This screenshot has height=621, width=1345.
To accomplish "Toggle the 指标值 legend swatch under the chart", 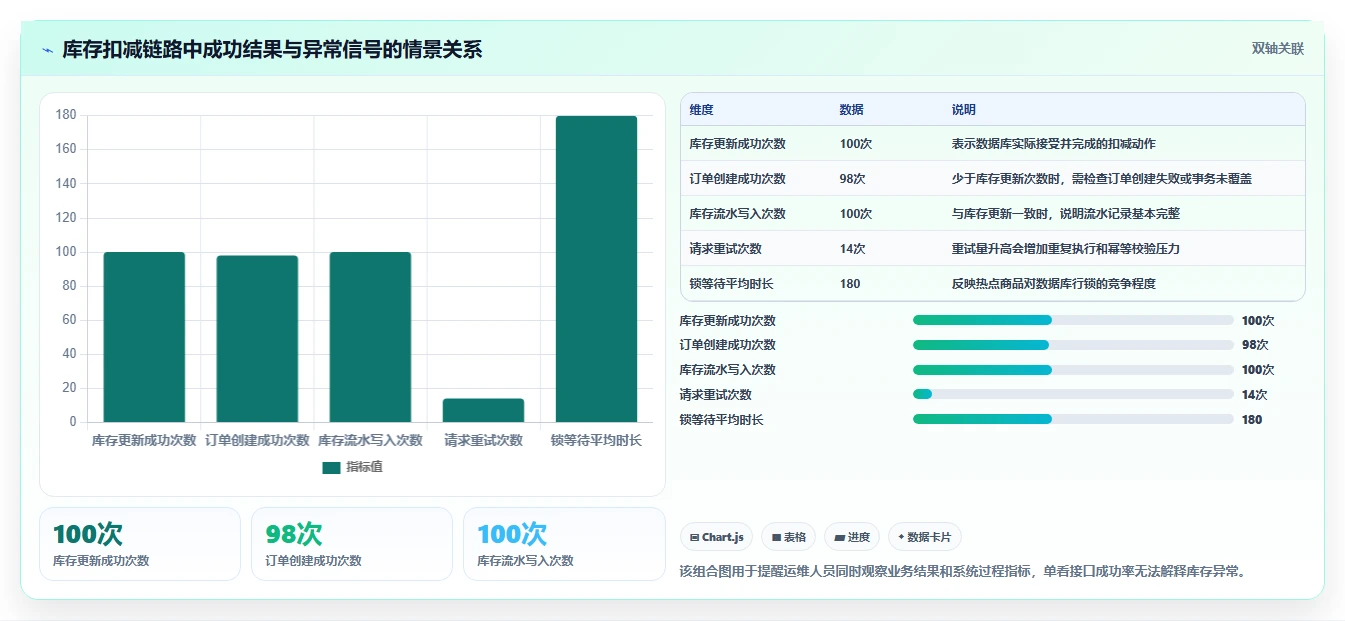I will point(331,467).
